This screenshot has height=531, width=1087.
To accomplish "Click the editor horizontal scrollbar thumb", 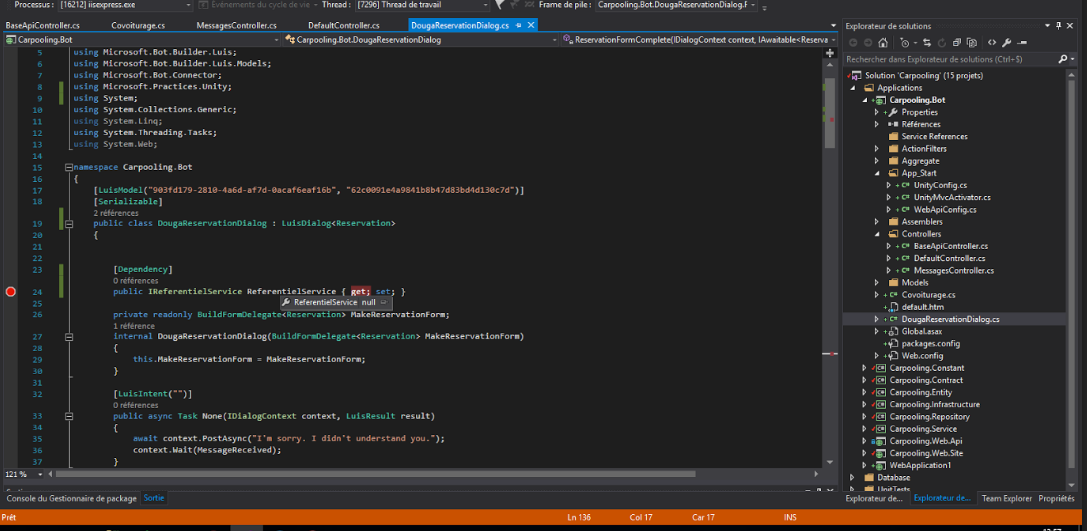I will (x=375, y=474).
